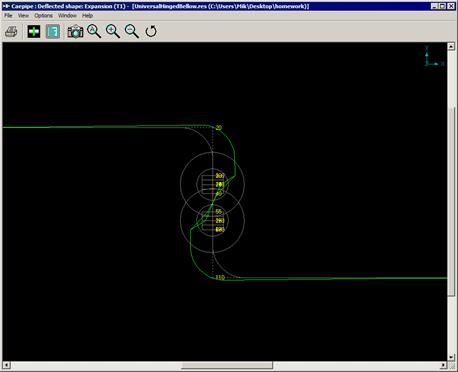This screenshot has height=372, width=458.
Task: Click the Zoom In magnifier icon
Action: [113, 32]
